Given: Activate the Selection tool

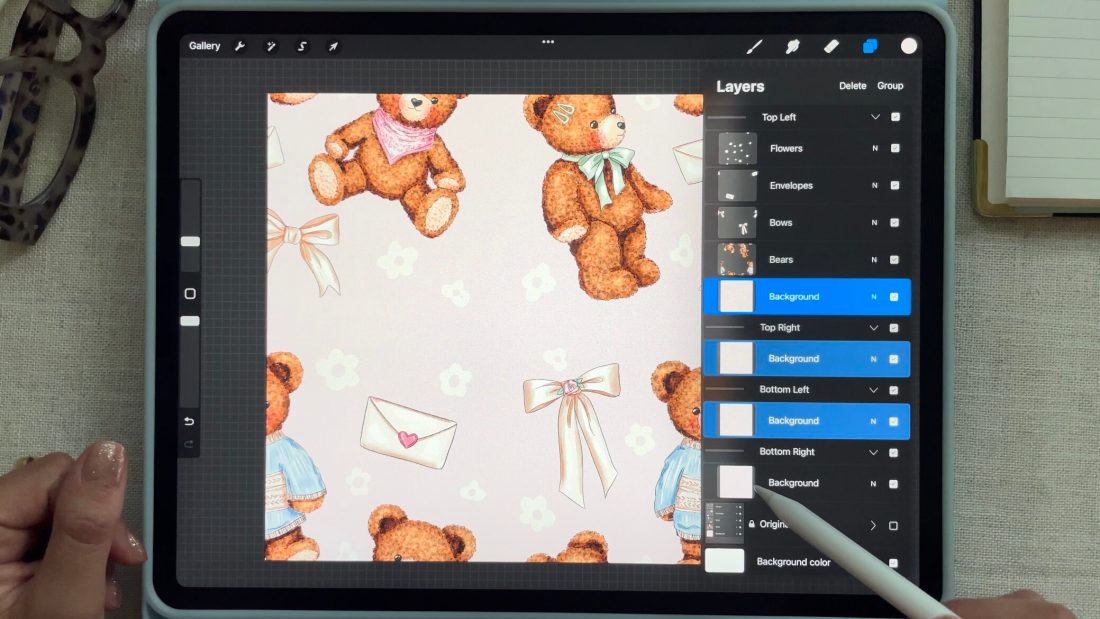Looking at the screenshot, I should pyautogui.click(x=302, y=46).
